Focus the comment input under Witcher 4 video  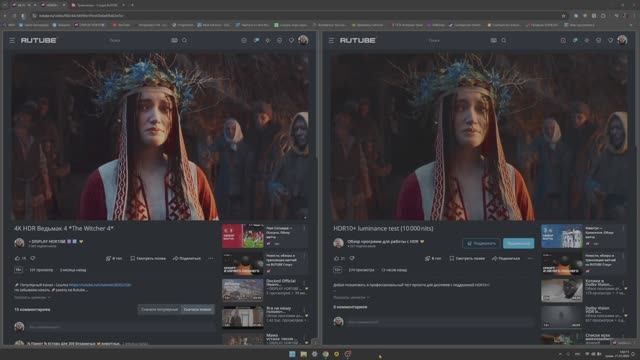(122, 327)
